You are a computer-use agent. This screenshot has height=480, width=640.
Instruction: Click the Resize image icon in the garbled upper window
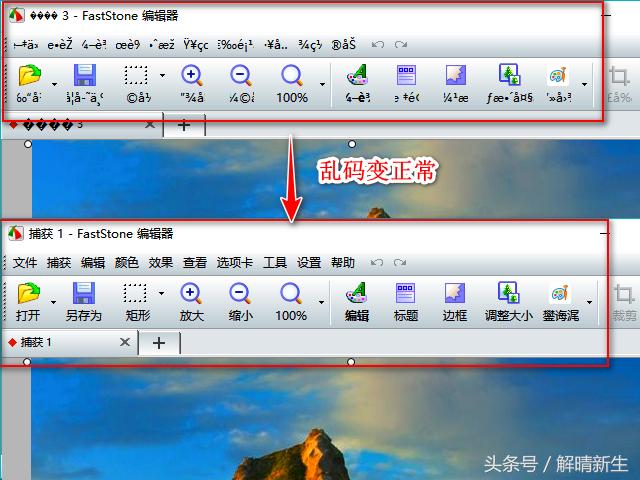click(509, 74)
